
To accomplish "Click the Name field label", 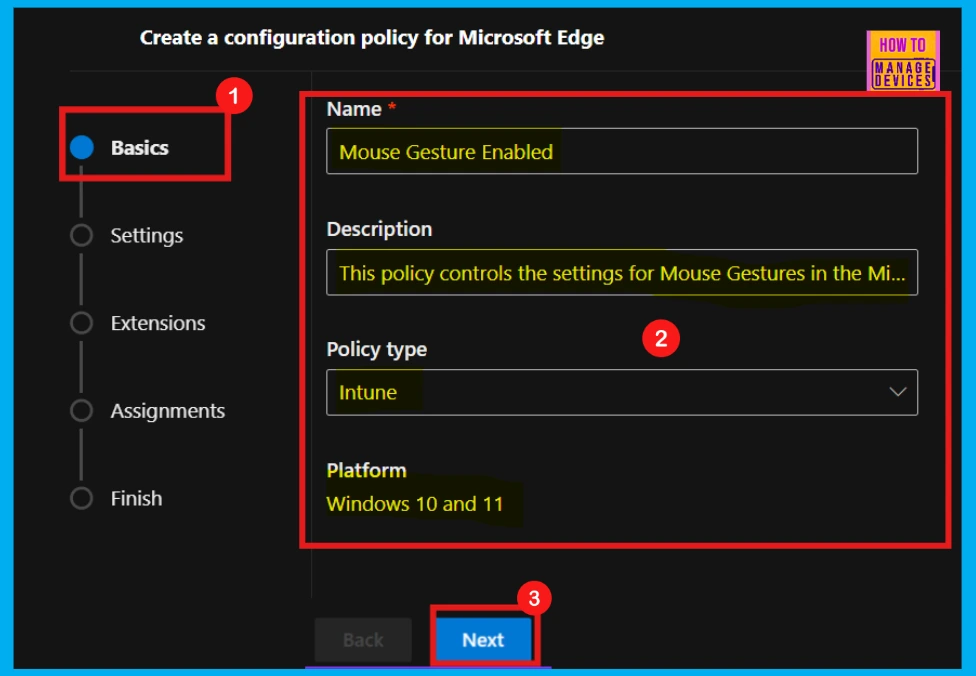I will tap(354, 109).
